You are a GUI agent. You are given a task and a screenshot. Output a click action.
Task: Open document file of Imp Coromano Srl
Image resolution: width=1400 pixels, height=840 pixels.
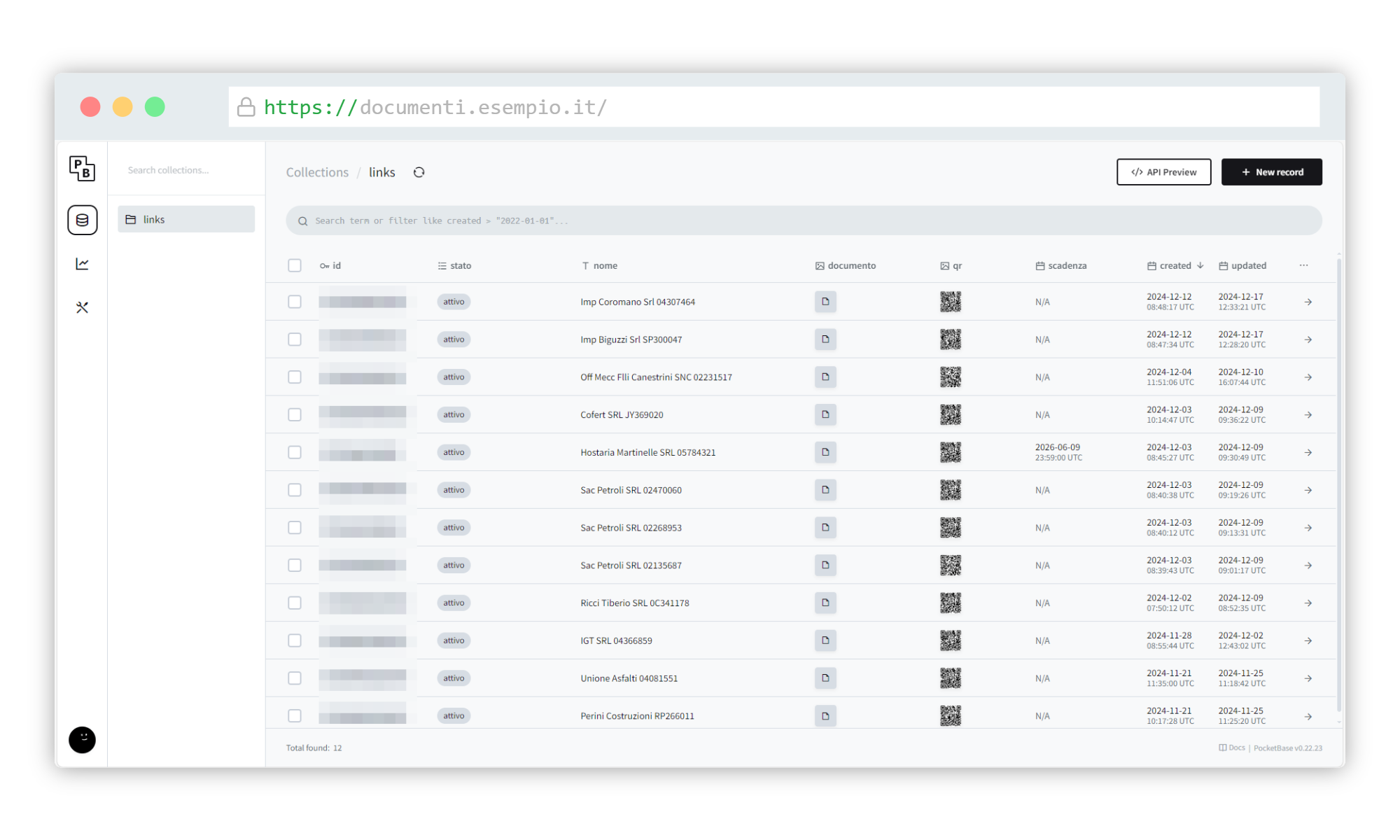click(x=825, y=302)
